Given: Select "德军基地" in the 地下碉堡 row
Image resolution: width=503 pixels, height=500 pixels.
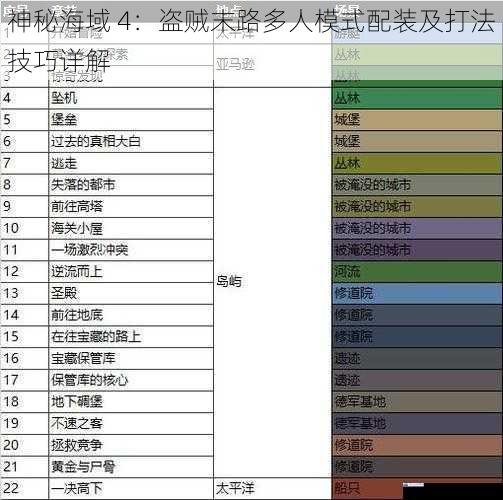Looking at the screenshot, I should click(417, 402).
